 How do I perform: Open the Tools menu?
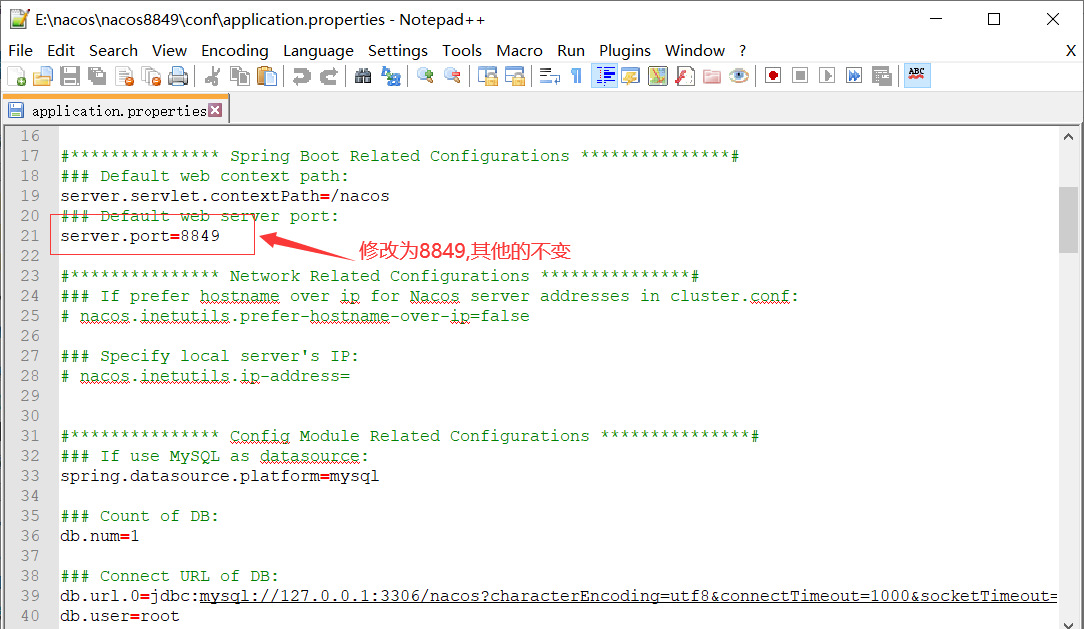click(462, 50)
